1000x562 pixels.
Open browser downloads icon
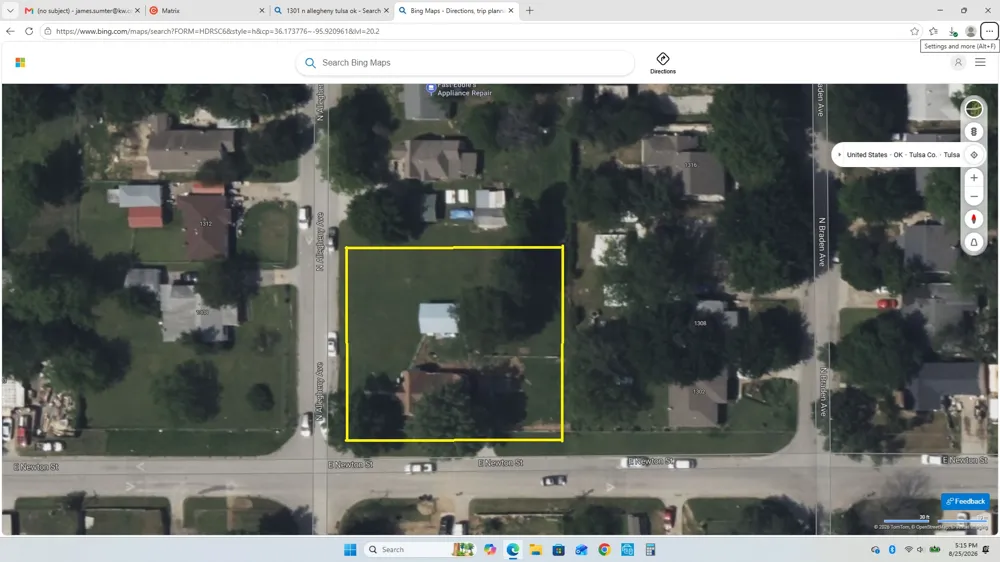(x=953, y=31)
